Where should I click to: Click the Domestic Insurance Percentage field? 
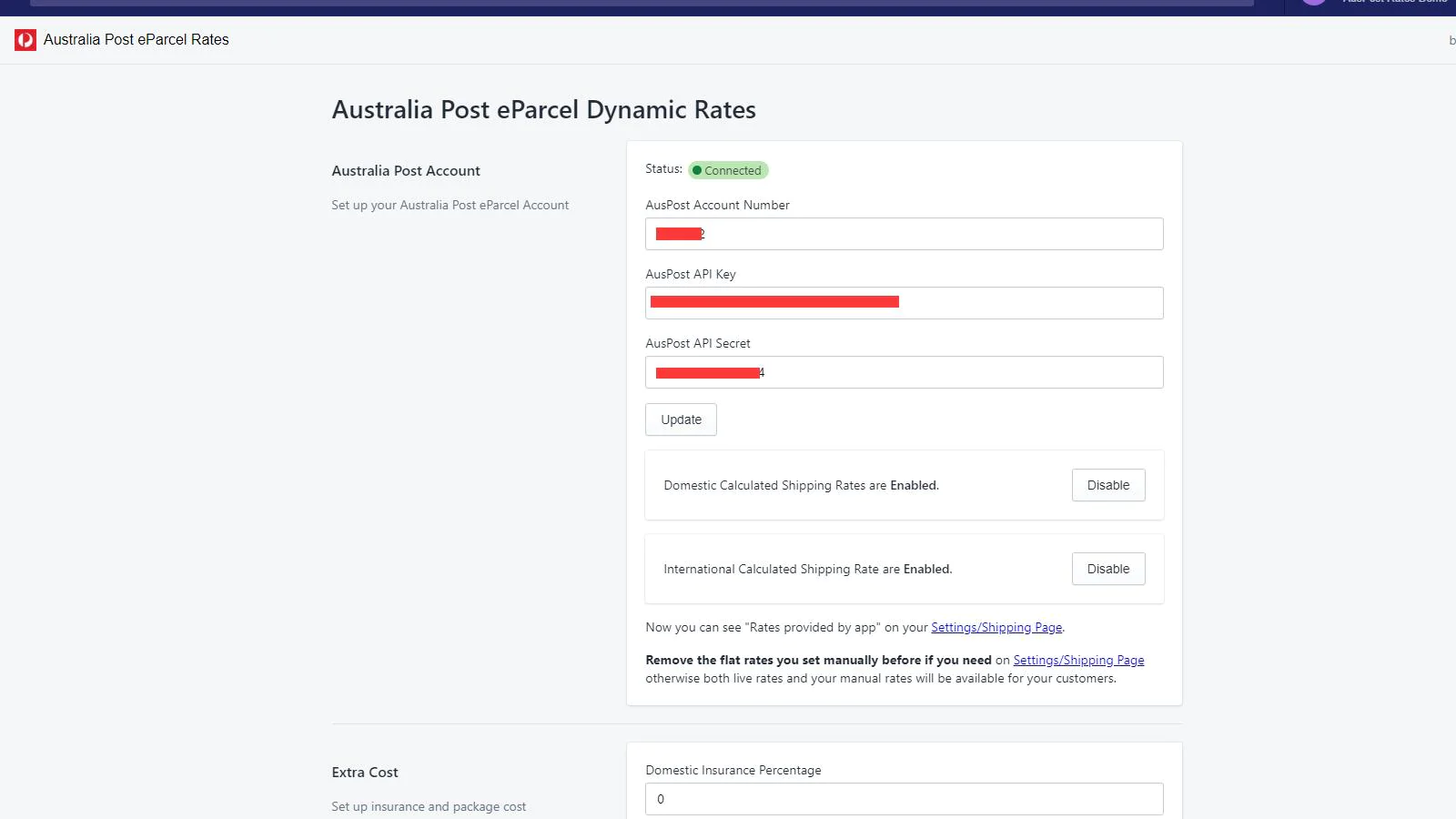pos(904,799)
